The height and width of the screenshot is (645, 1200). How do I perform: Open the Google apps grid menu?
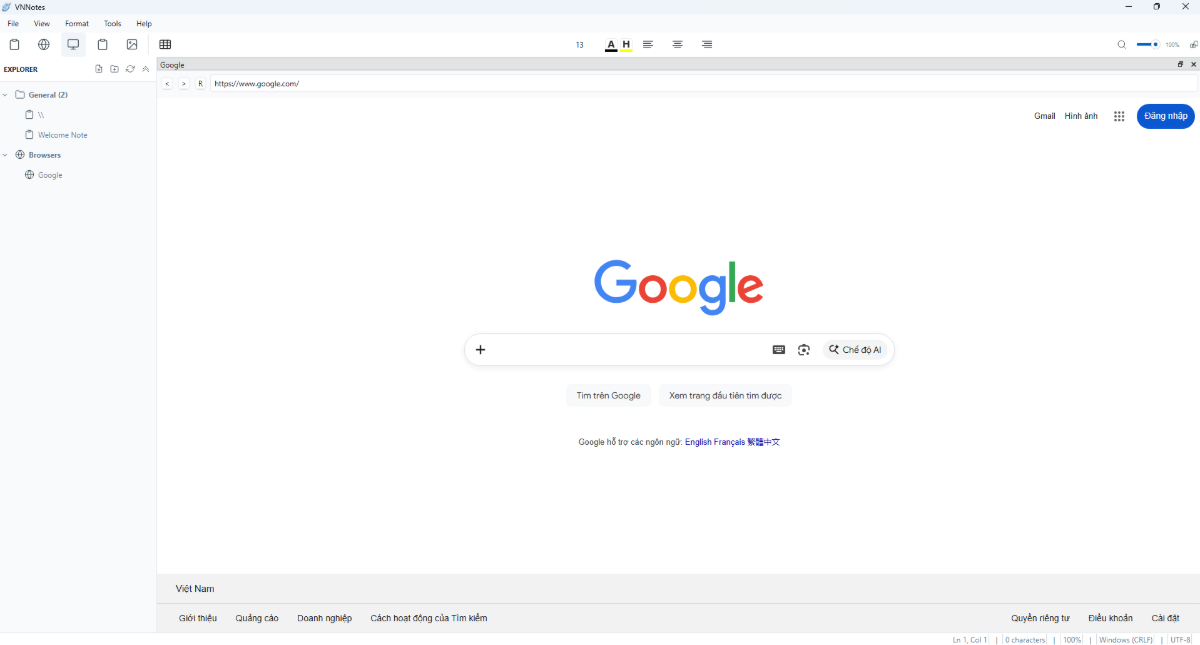click(x=1118, y=115)
